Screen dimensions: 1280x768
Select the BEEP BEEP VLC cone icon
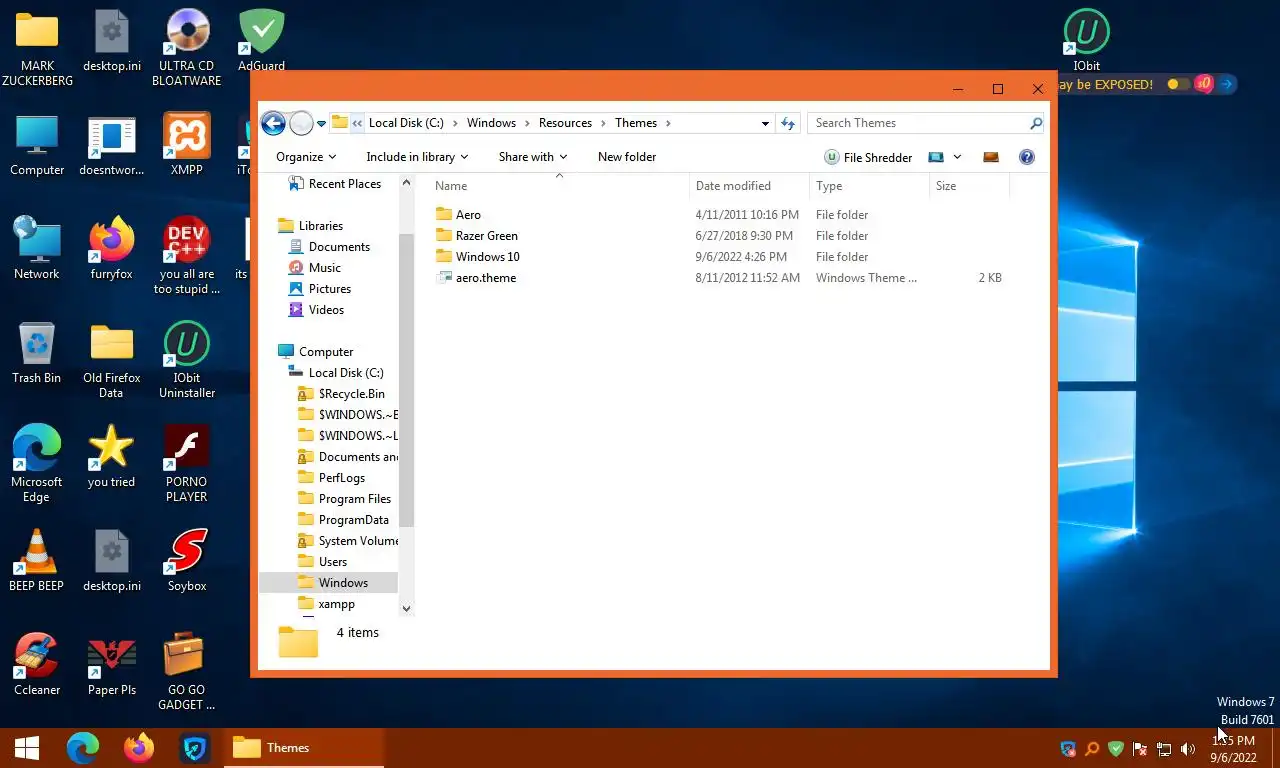coord(37,561)
